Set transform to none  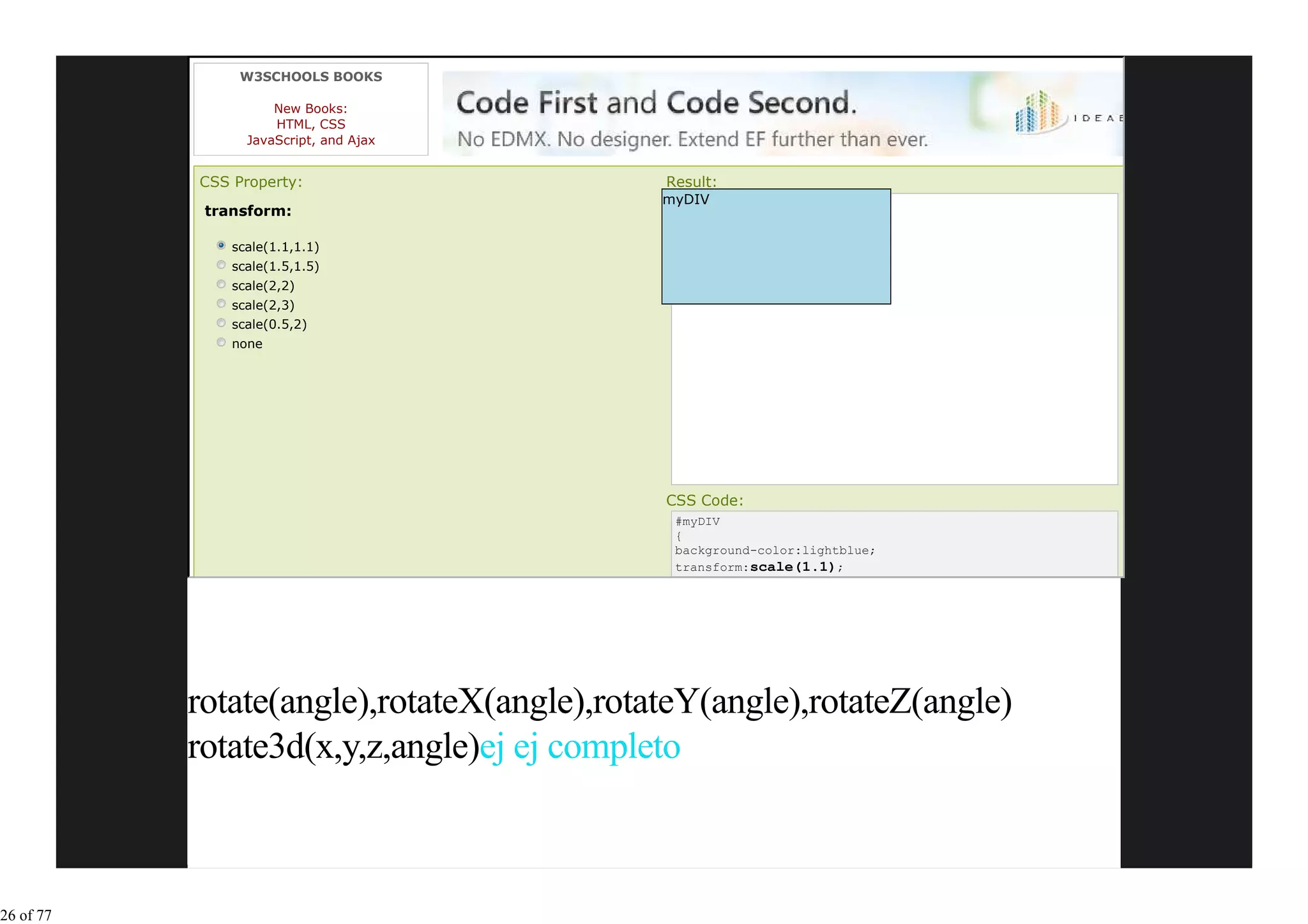point(221,343)
